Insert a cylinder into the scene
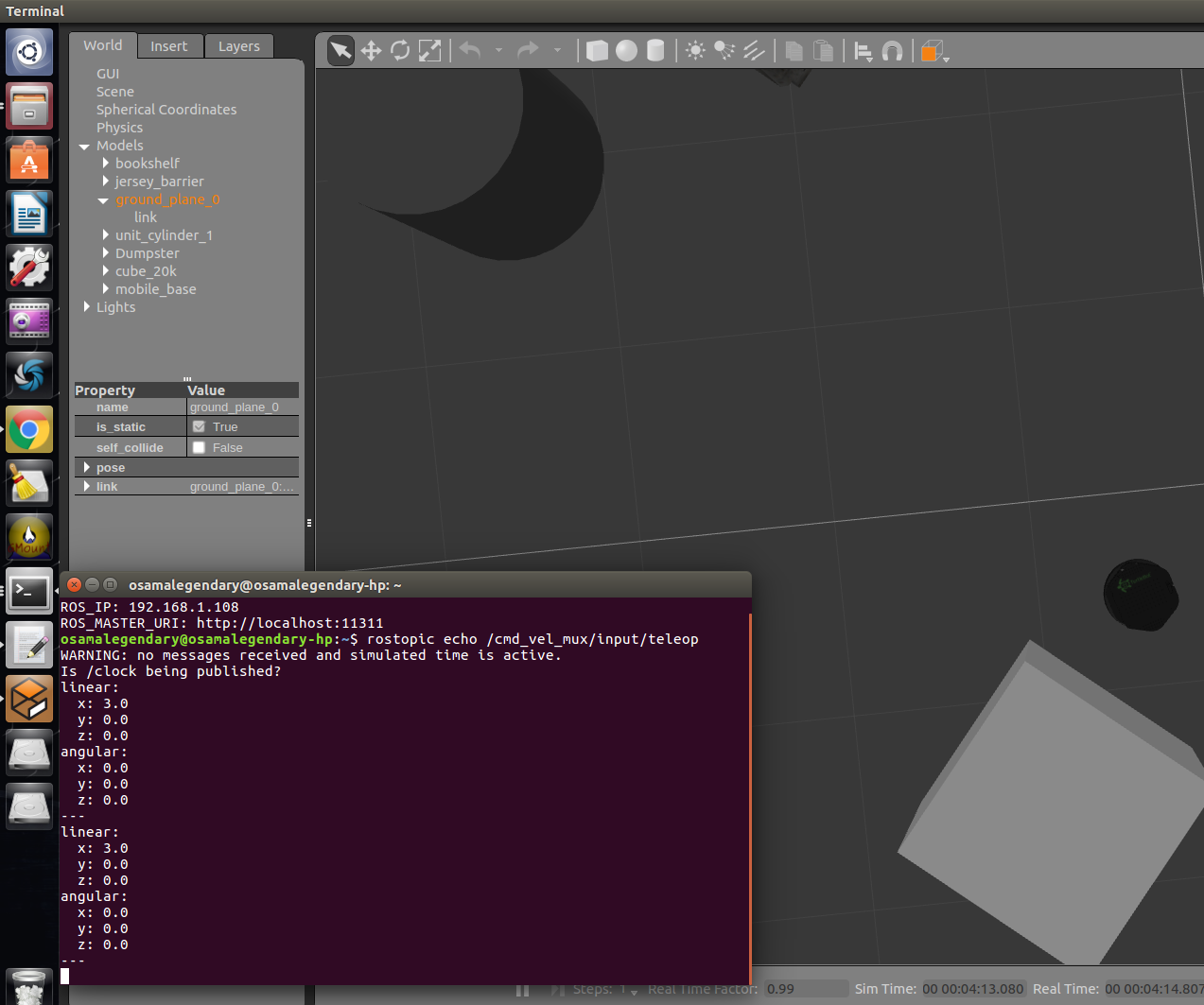Image resolution: width=1204 pixels, height=1005 pixels. click(x=654, y=50)
